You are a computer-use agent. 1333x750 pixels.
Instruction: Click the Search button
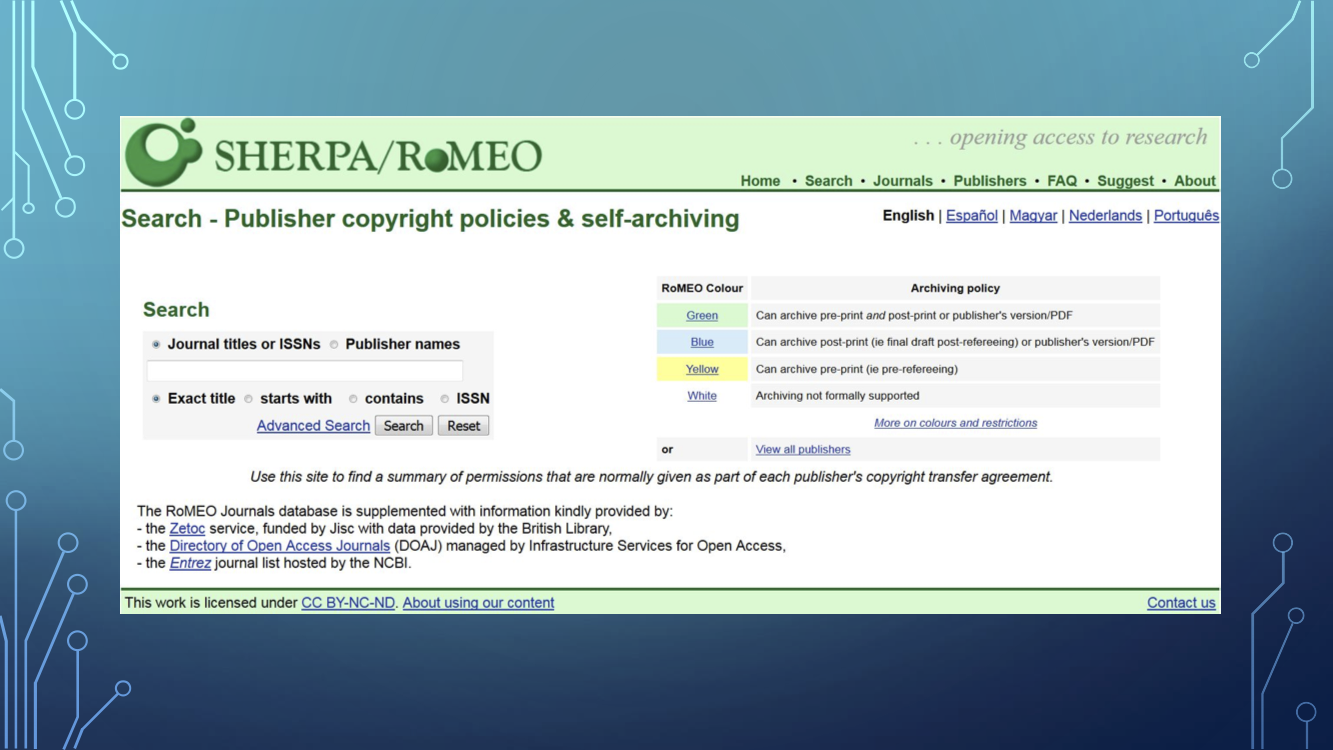[404, 426]
